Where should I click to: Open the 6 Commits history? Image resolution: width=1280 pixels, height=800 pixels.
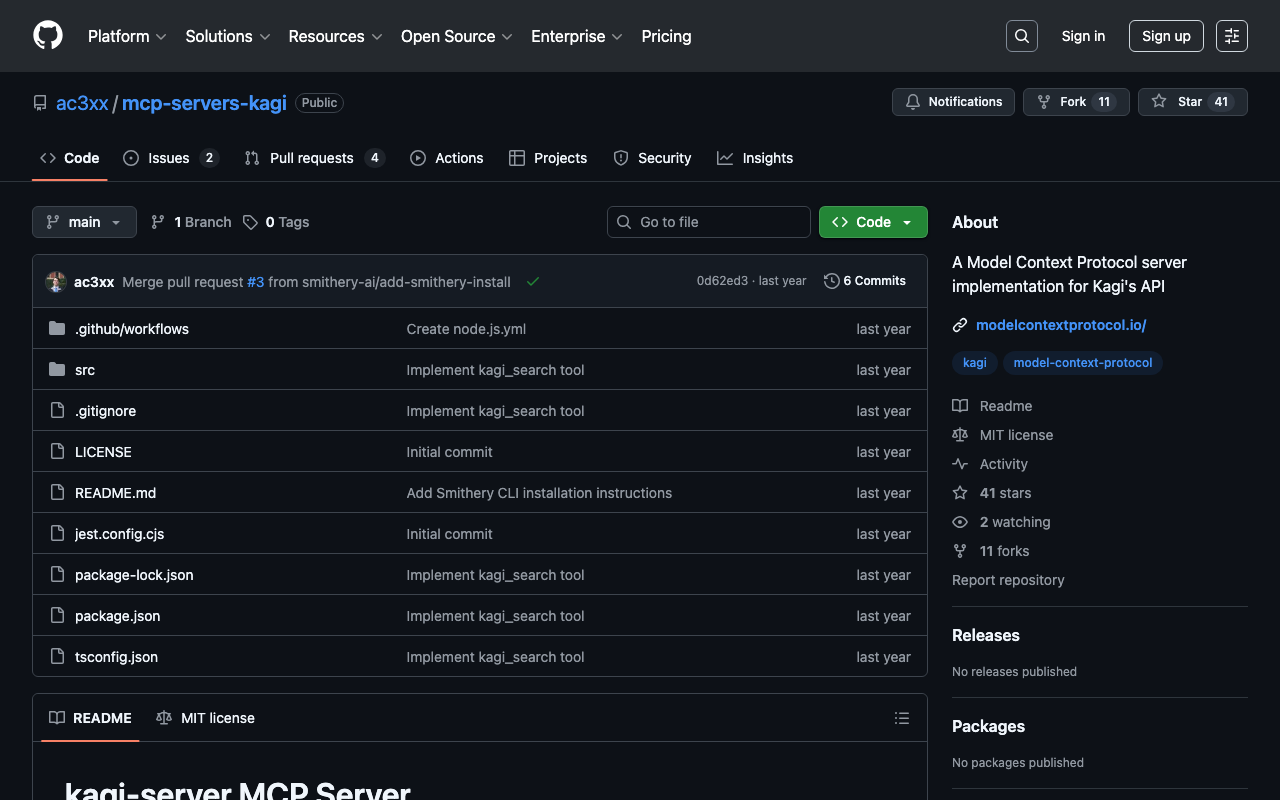pos(865,281)
